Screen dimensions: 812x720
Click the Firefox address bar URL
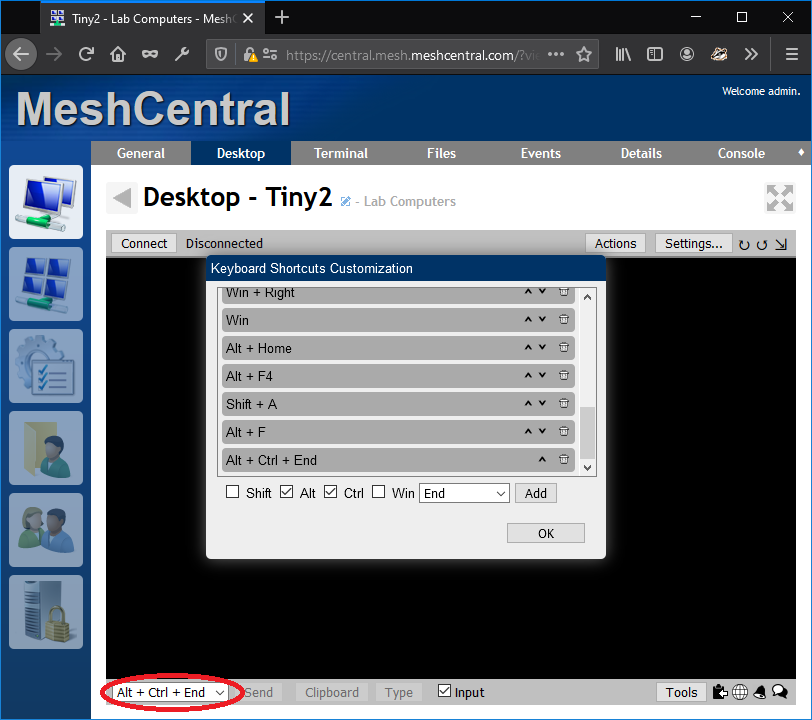[412, 55]
